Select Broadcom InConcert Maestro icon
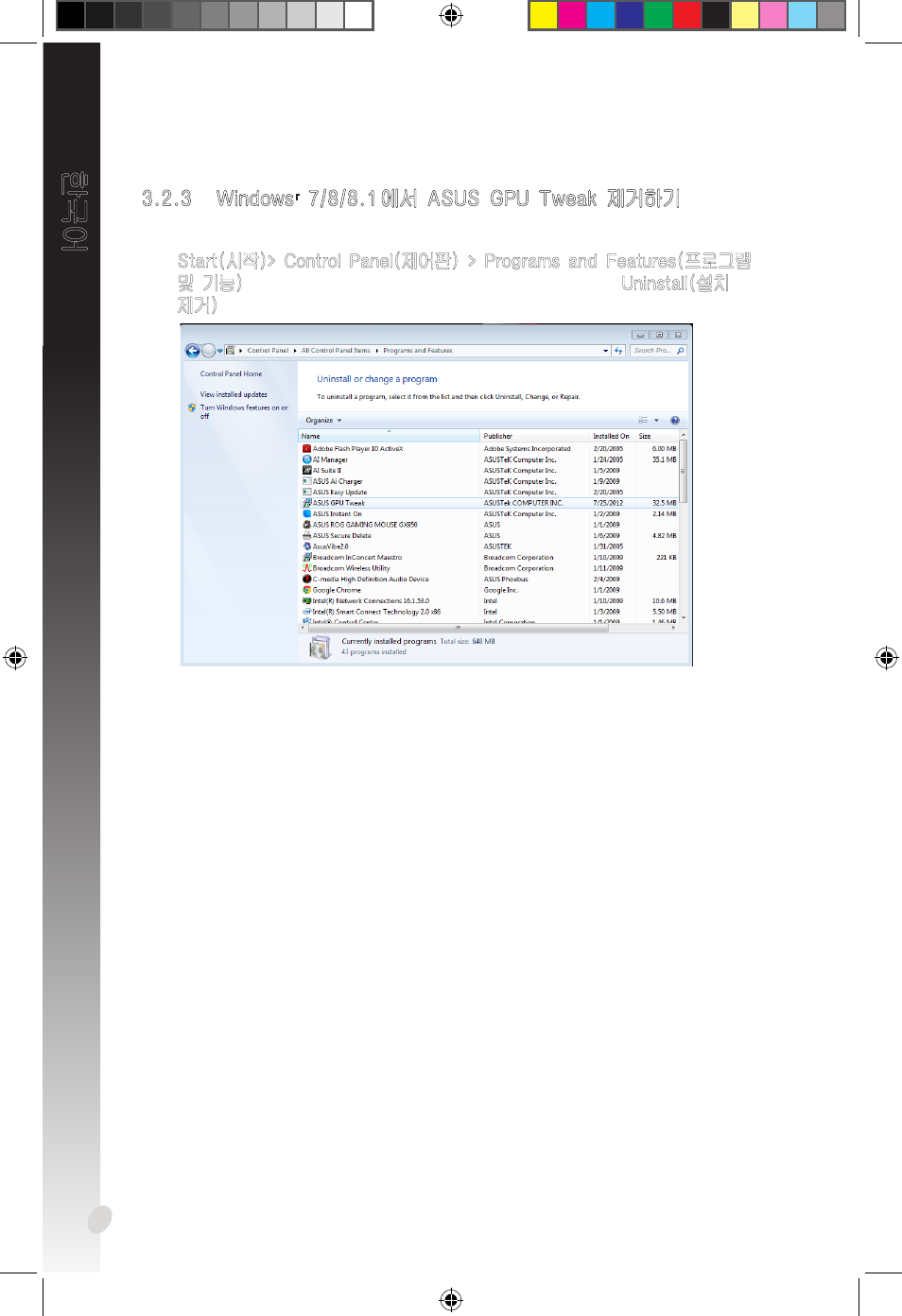 pyautogui.click(x=306, y=557)
